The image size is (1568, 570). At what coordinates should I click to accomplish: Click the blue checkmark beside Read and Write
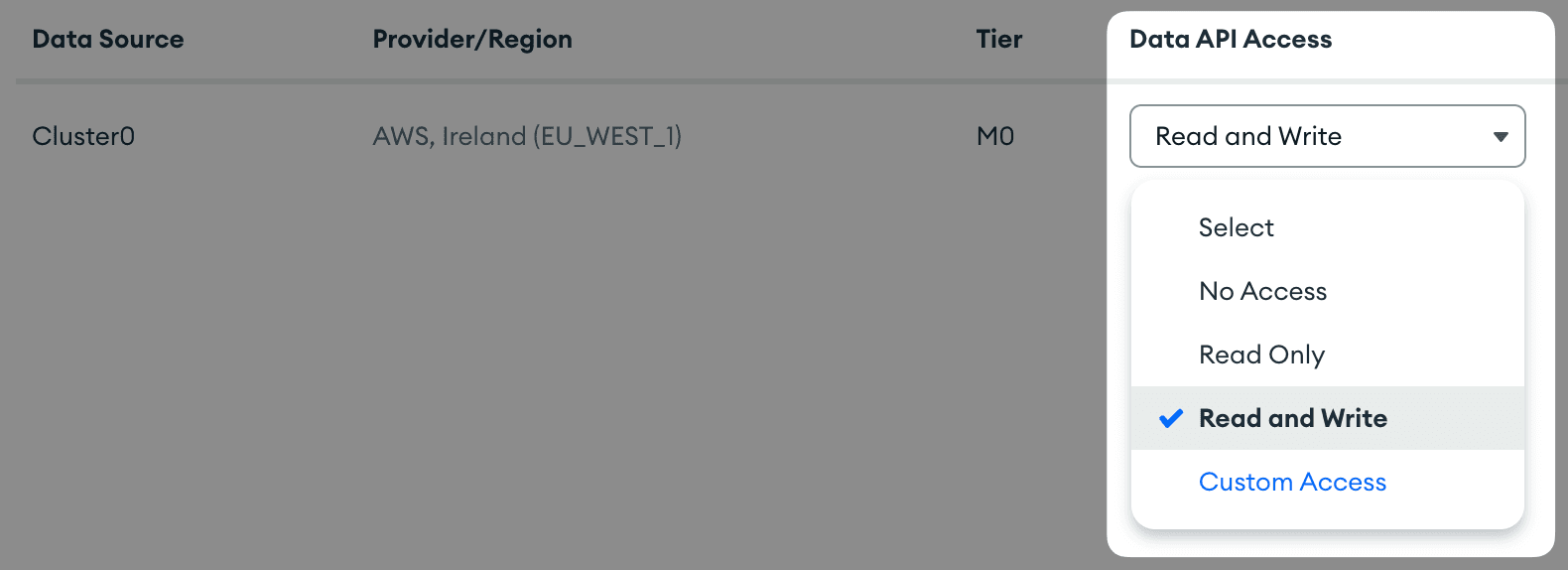[x=1171, y=418]
